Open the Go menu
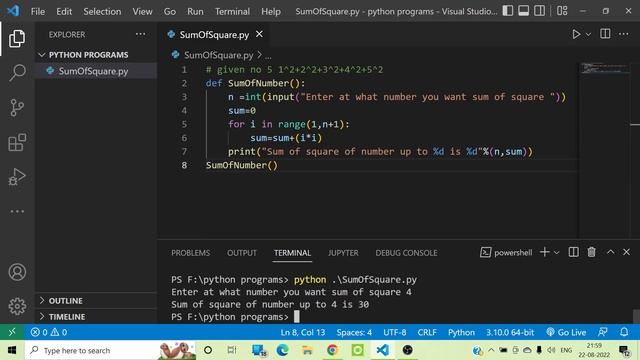The width and height of the screenshot is (640, 360). pos(170,11)
